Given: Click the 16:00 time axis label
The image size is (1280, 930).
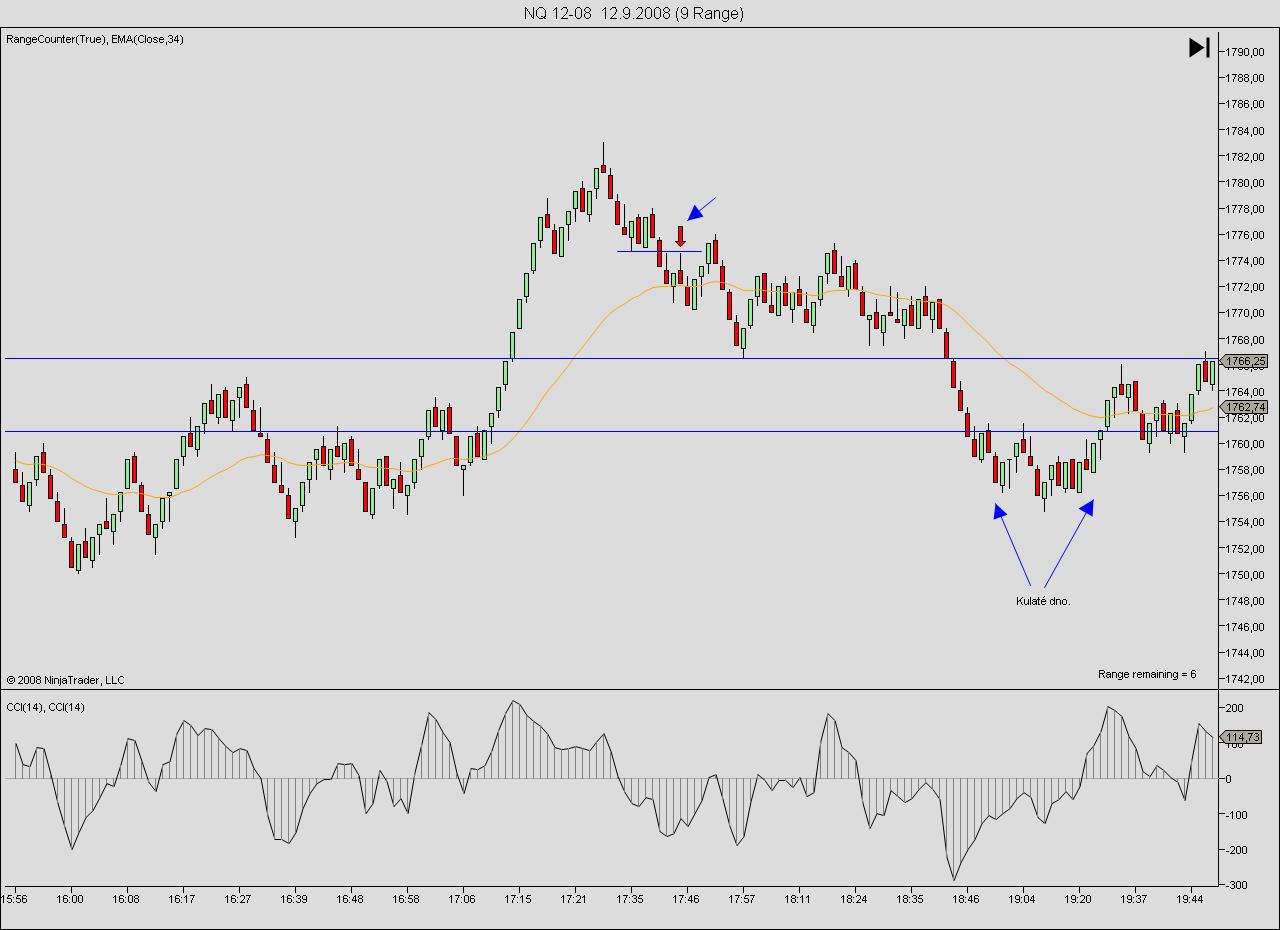Looking at the screenshot, I should [70, 899].
